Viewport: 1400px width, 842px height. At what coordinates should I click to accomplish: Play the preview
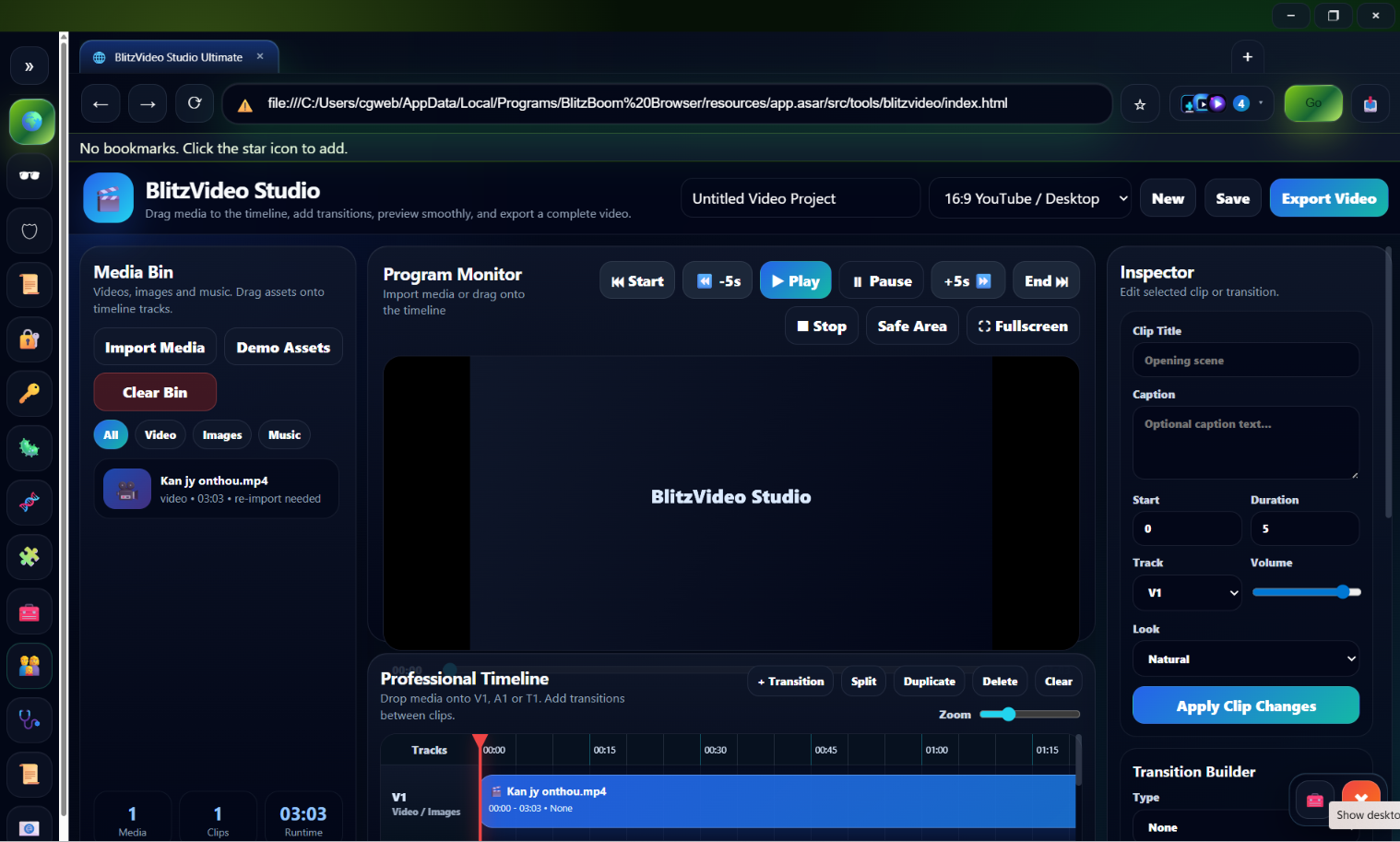click(795, 280)
